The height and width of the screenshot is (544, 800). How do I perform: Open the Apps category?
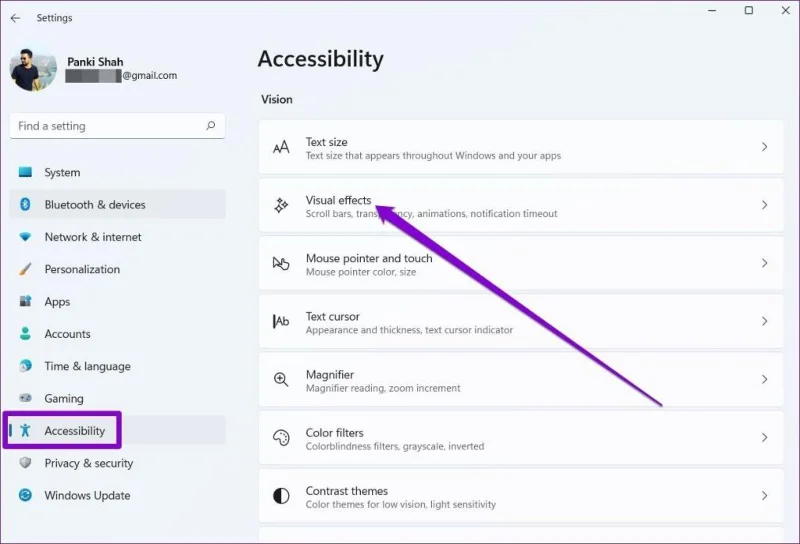117,301
